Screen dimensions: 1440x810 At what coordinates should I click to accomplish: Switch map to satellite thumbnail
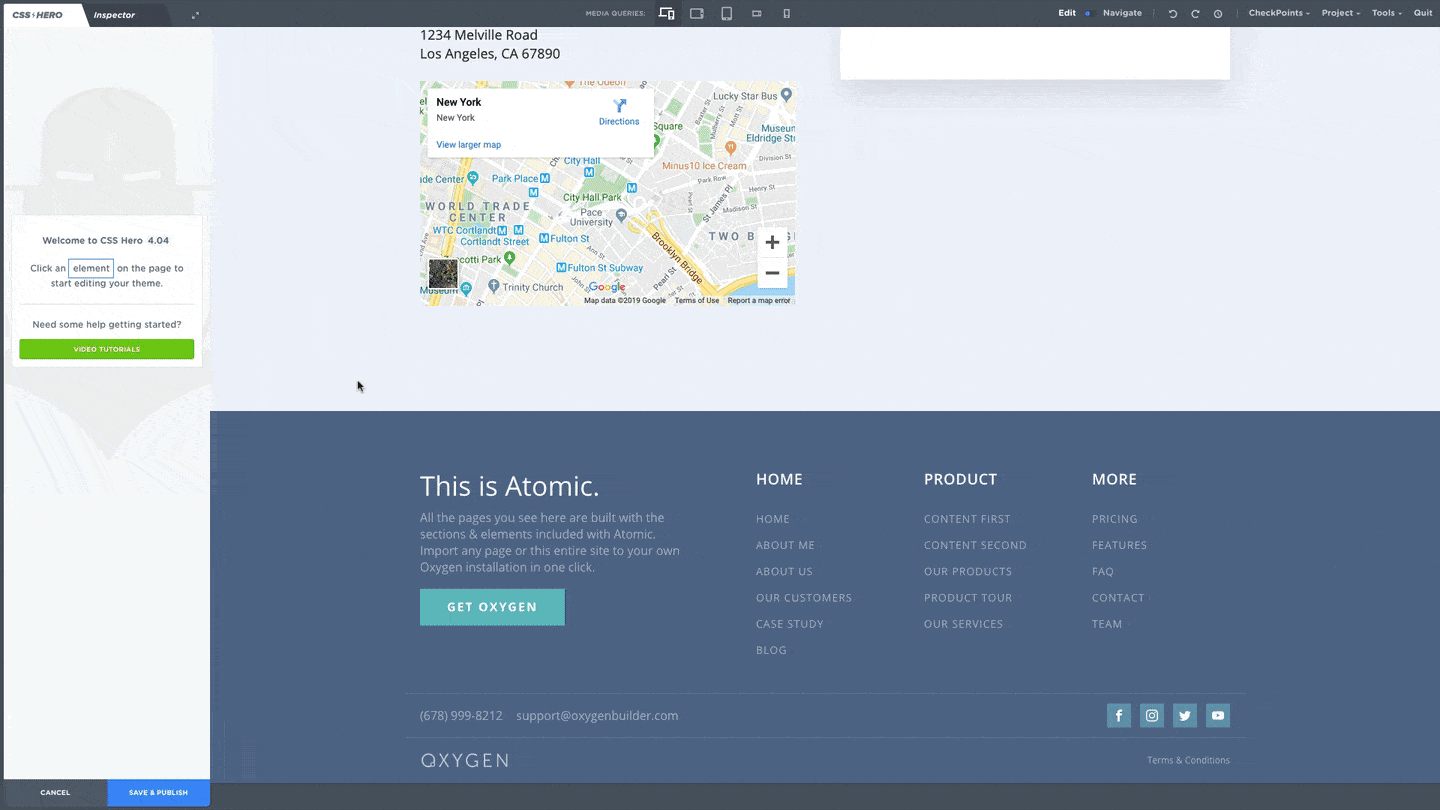coord(443,274)
